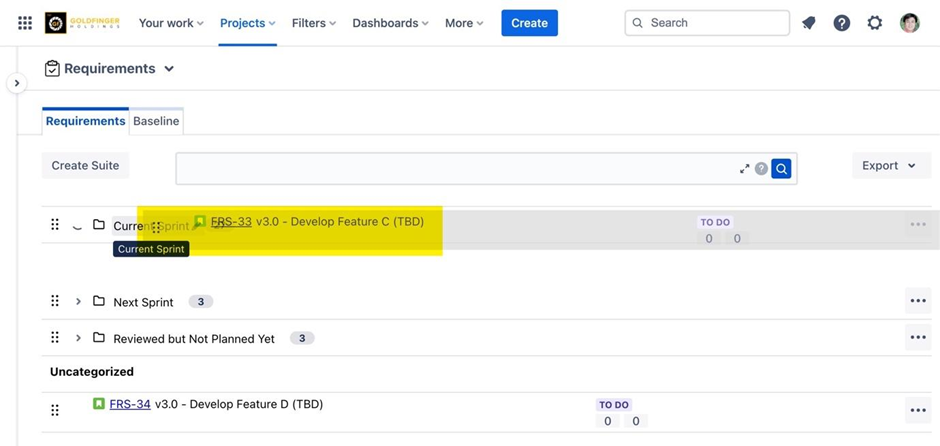This screenshot has width=940, height=446.
Task: Open the Requirements title dropdown
Action: coord(169,69)
